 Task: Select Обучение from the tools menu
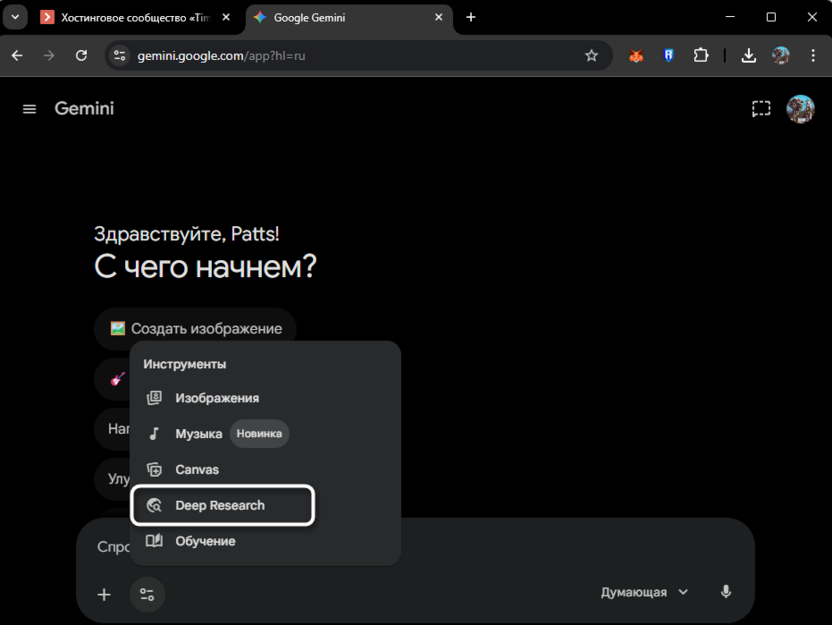[265, 541]
